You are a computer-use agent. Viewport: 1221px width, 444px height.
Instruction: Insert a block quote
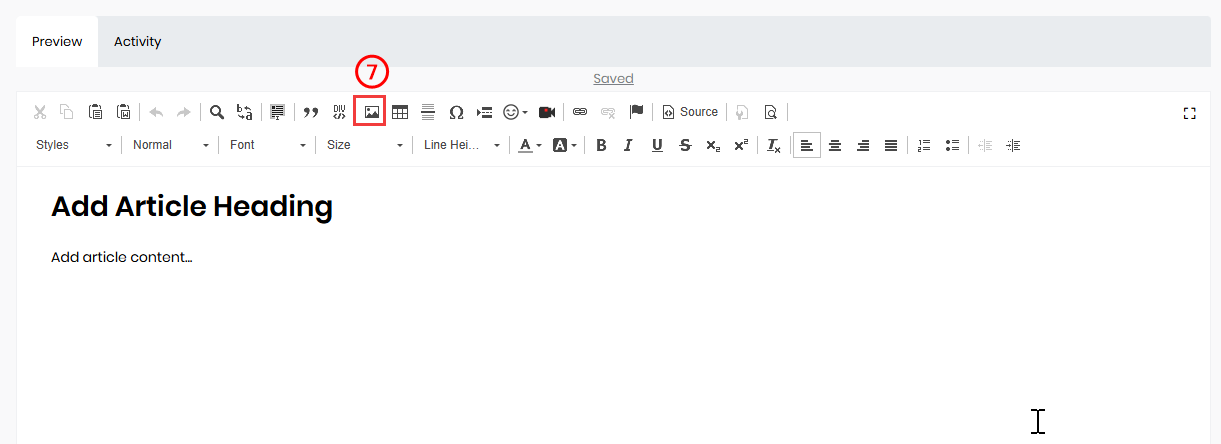[x=311, y=112]
